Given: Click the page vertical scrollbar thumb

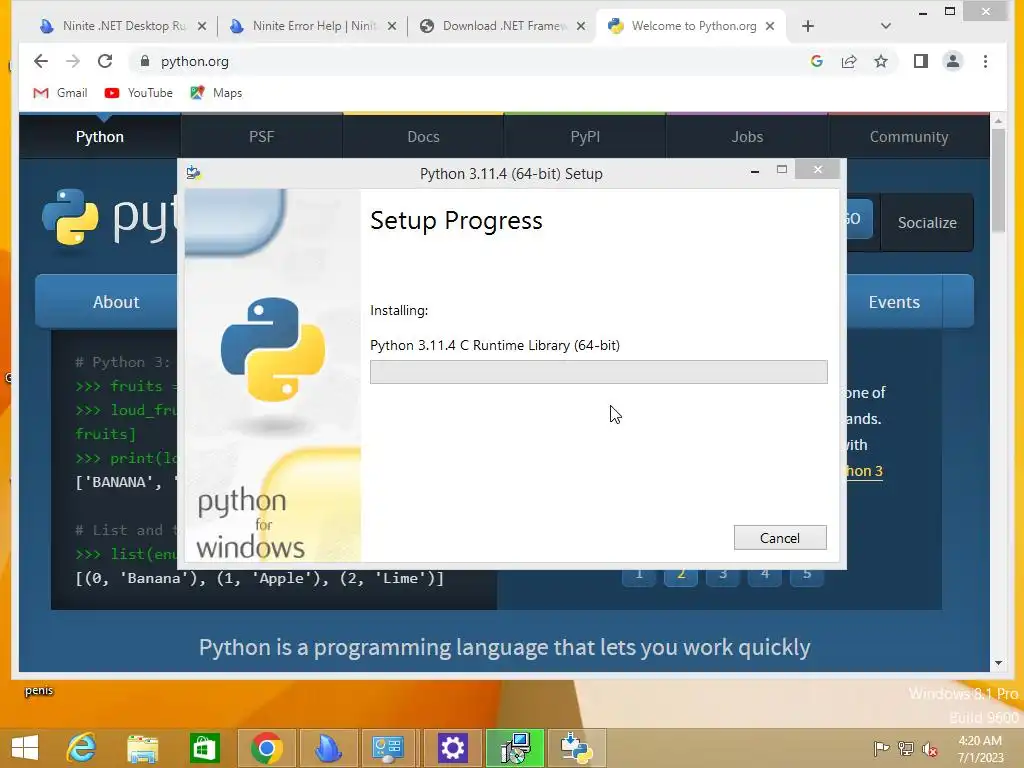Looking at the screenshot, I should point(998,180).
